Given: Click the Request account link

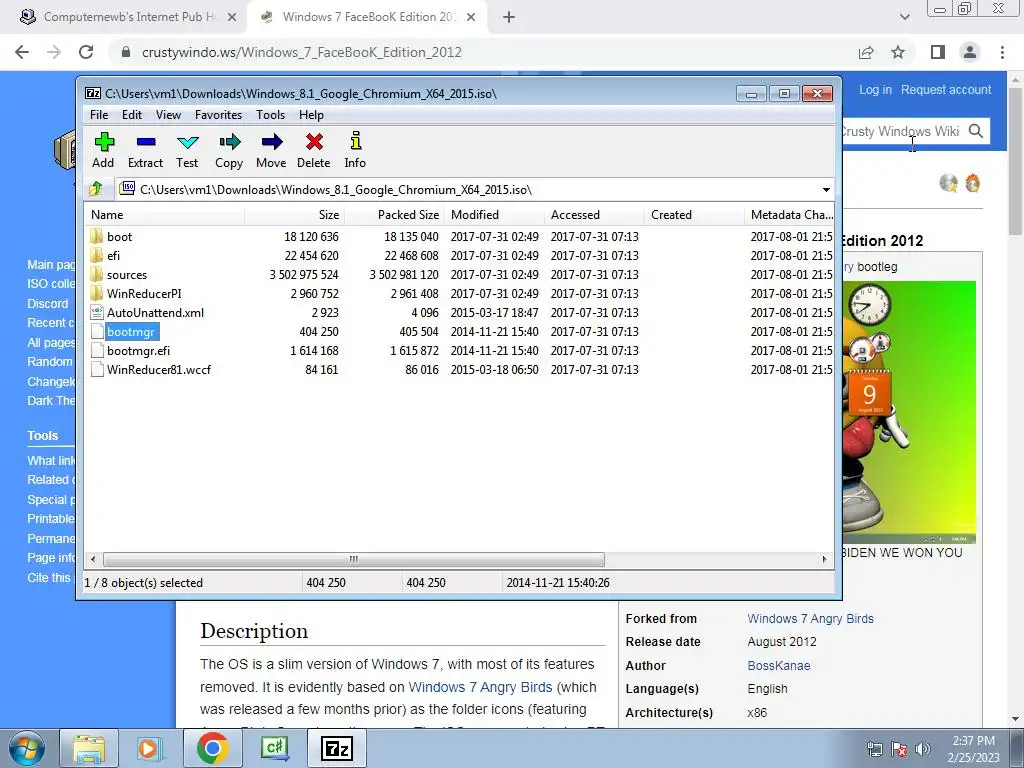Looking at the screenshot, I should coord(946,90).
